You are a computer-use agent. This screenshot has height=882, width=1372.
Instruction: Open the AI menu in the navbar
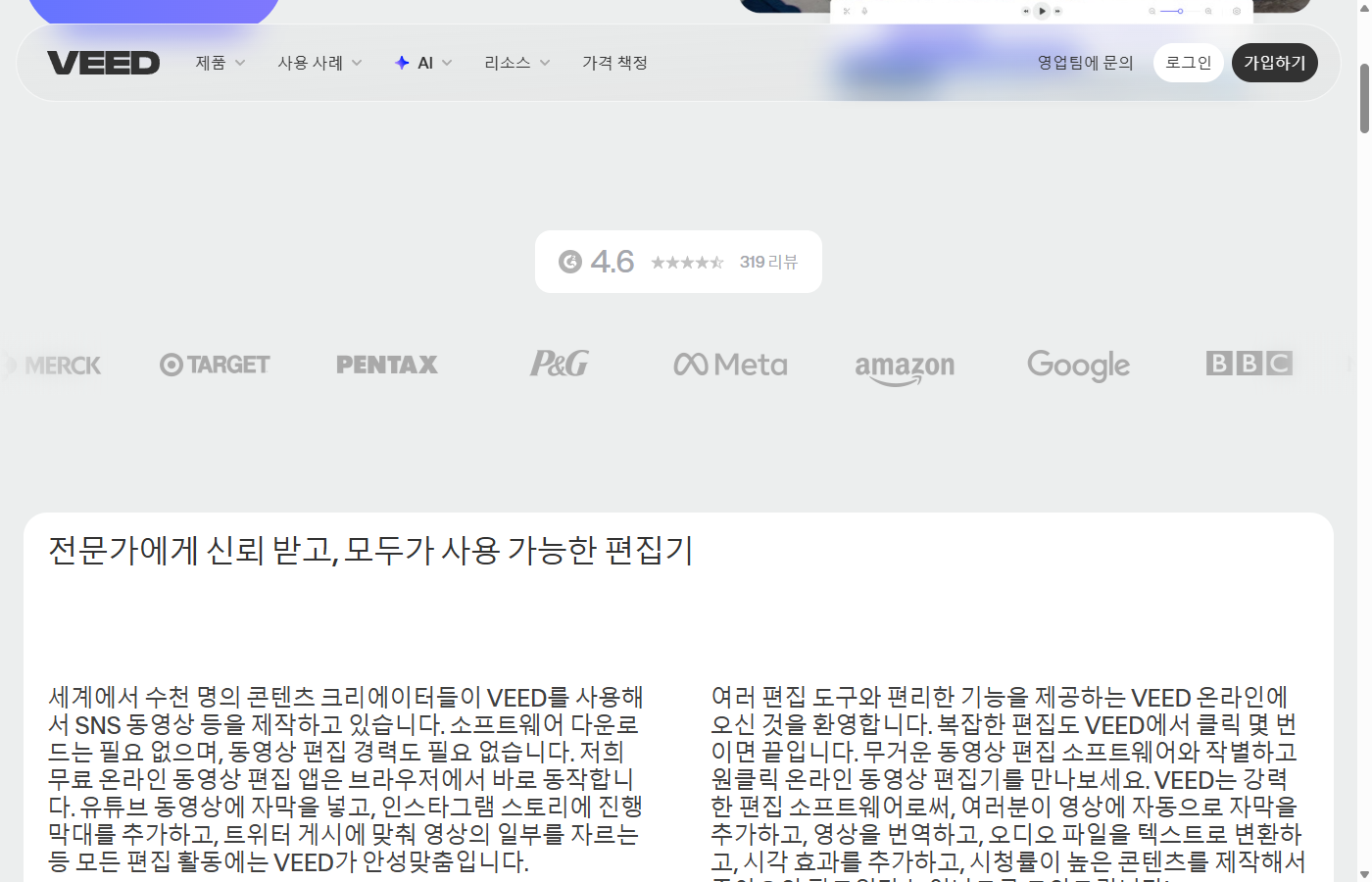423,62
